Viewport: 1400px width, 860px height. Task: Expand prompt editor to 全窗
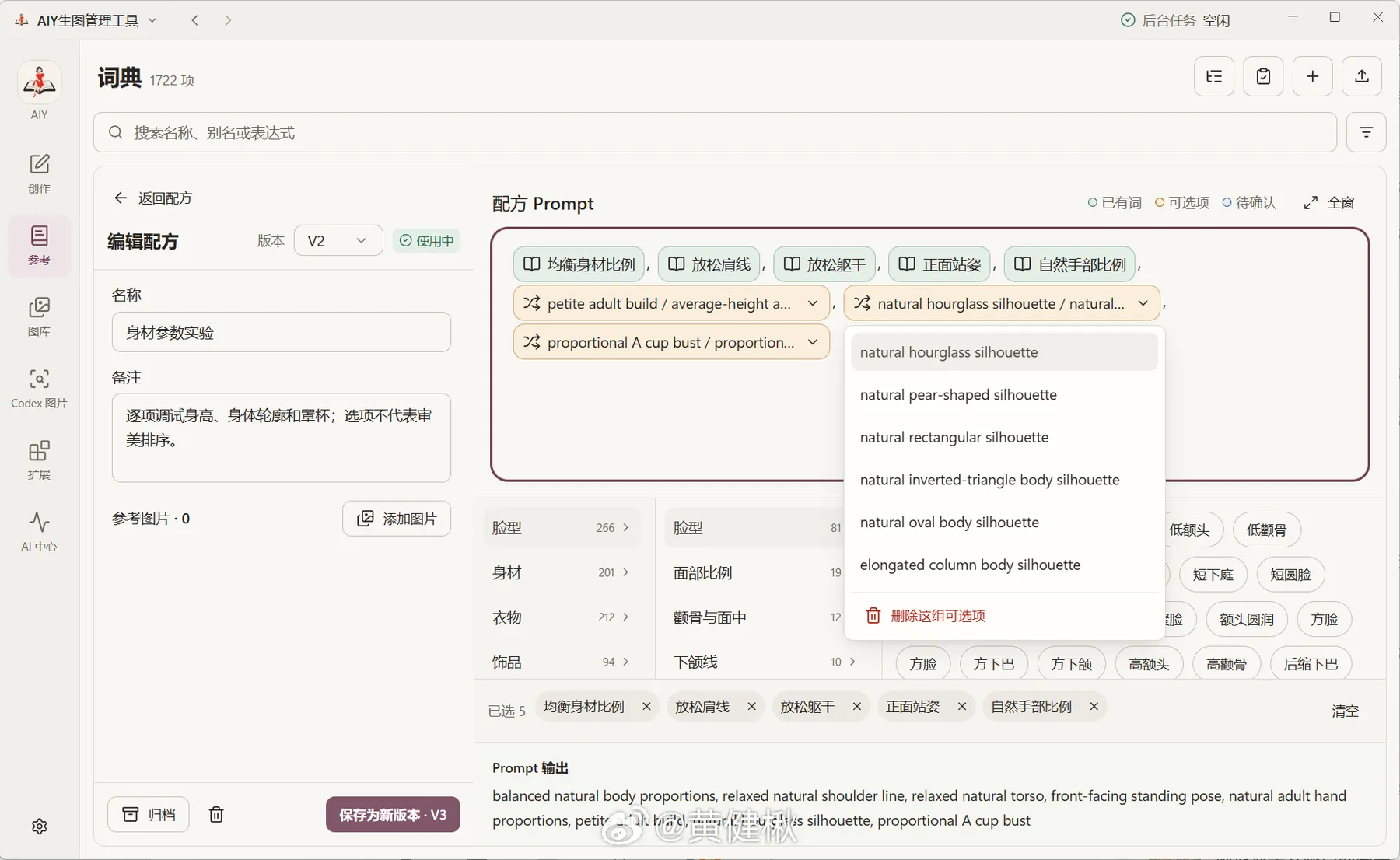pyautogui.click(x=1329, y=203)
